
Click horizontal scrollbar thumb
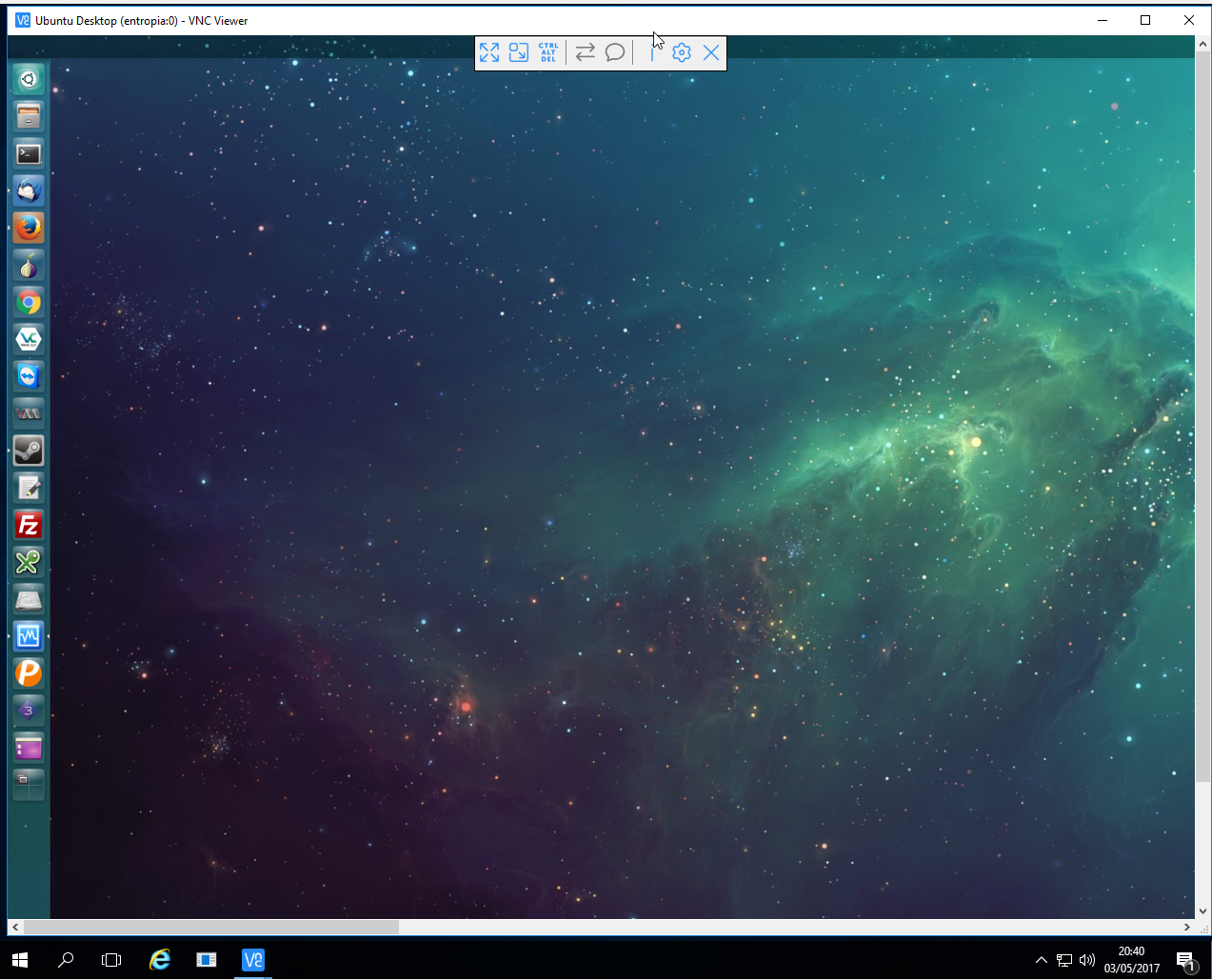click(211, 927)
